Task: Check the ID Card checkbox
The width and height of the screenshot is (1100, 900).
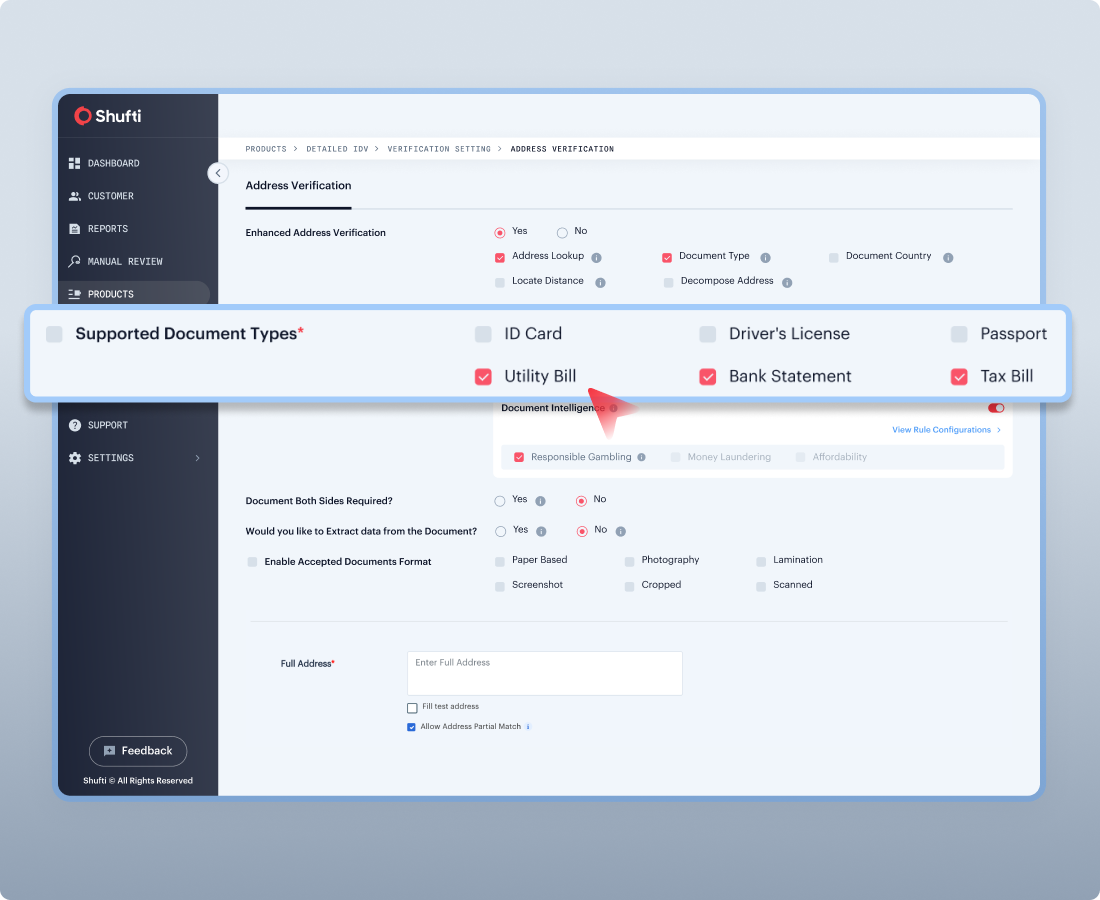Action: tap(483, 334)
